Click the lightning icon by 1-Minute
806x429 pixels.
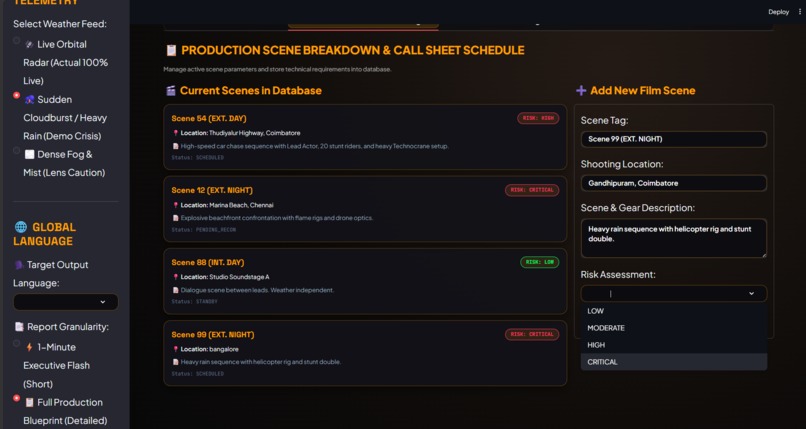tap(30, 347)
